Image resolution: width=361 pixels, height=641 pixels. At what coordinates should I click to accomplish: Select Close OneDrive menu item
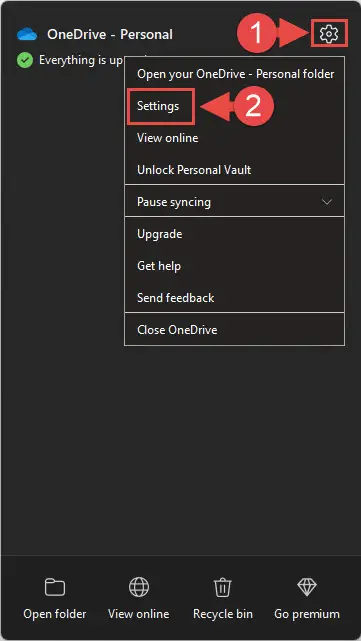[x=234, y=330]
